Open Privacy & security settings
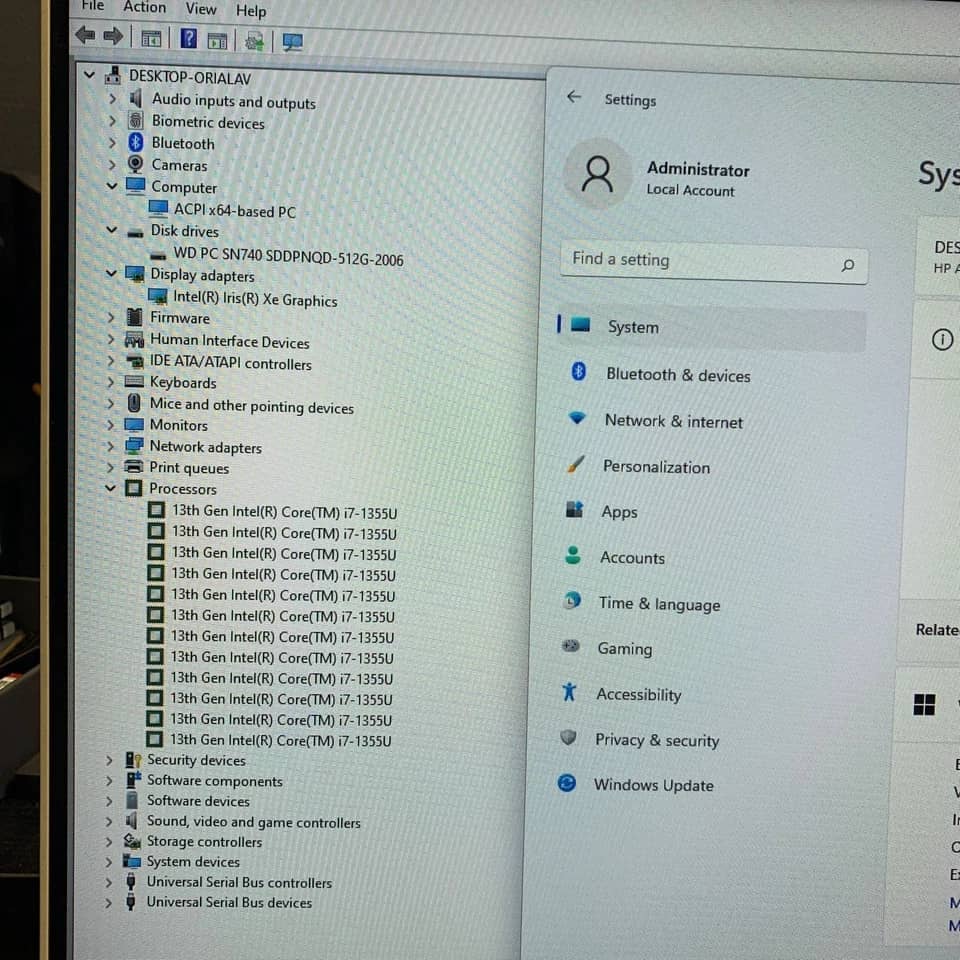 (x=657, y=740)
